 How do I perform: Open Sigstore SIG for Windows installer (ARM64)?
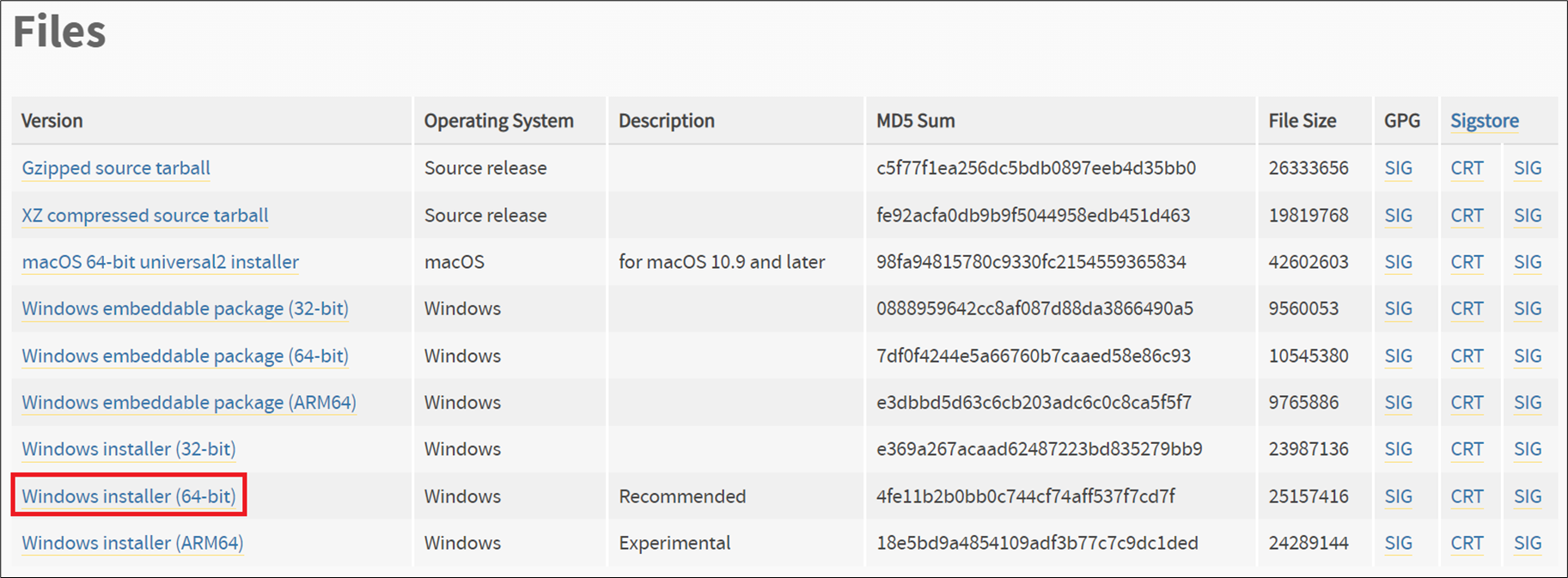pyautogui.click(x=1528, y=543)
